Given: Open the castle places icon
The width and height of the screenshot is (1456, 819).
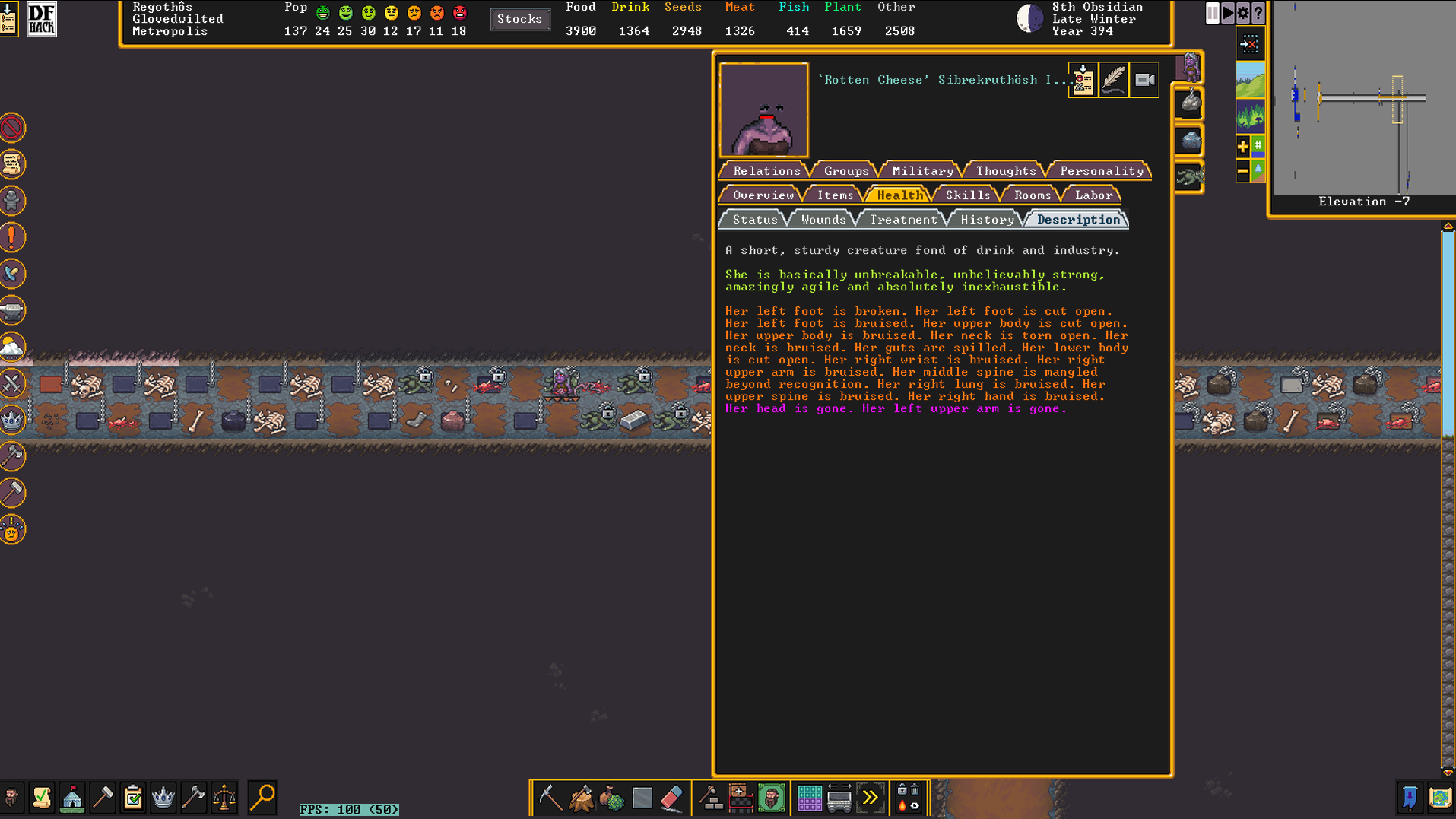Looking at the screenshot, I should (72, 798).
